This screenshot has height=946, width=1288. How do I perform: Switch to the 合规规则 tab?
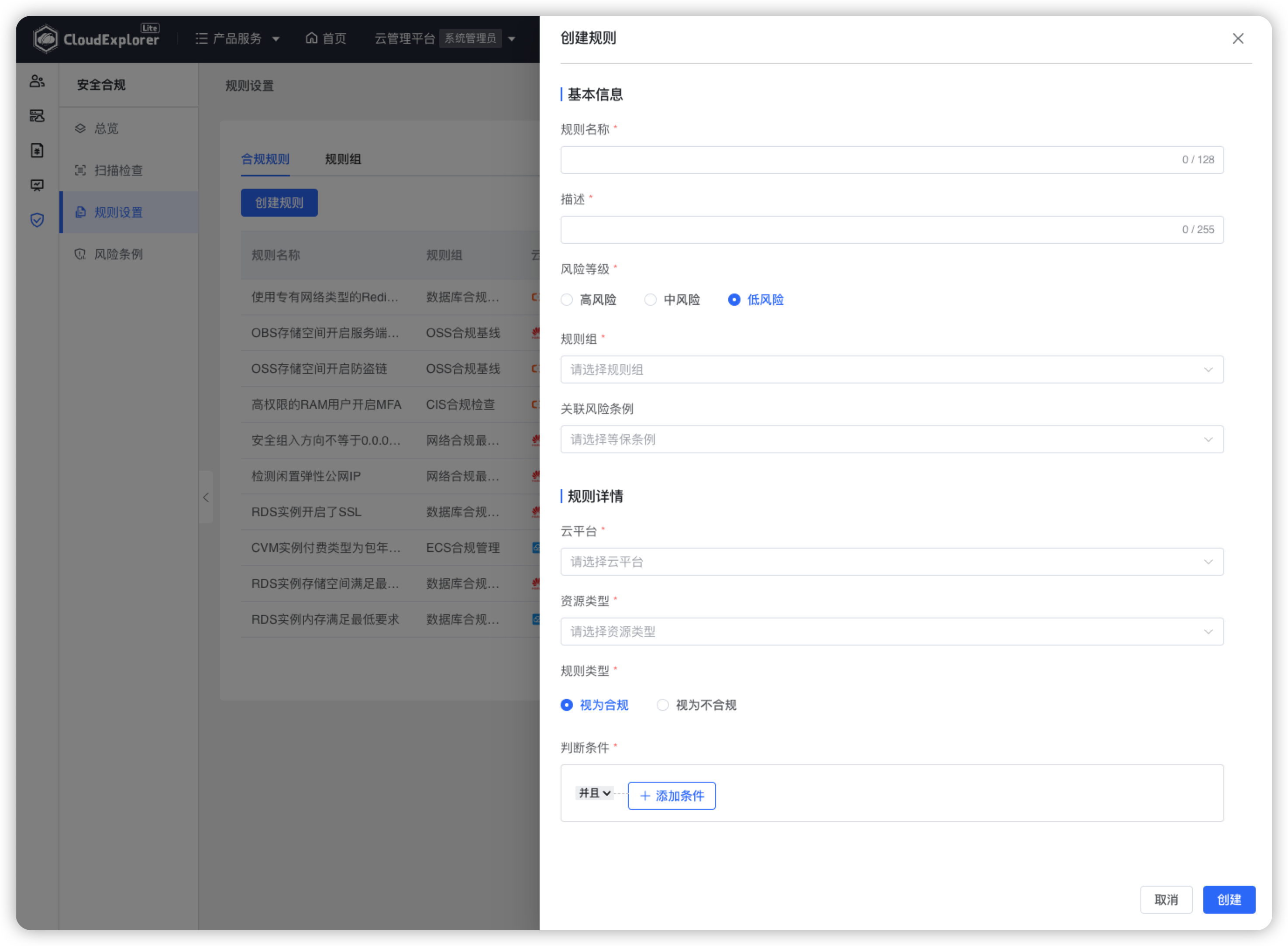click(265, 159)
